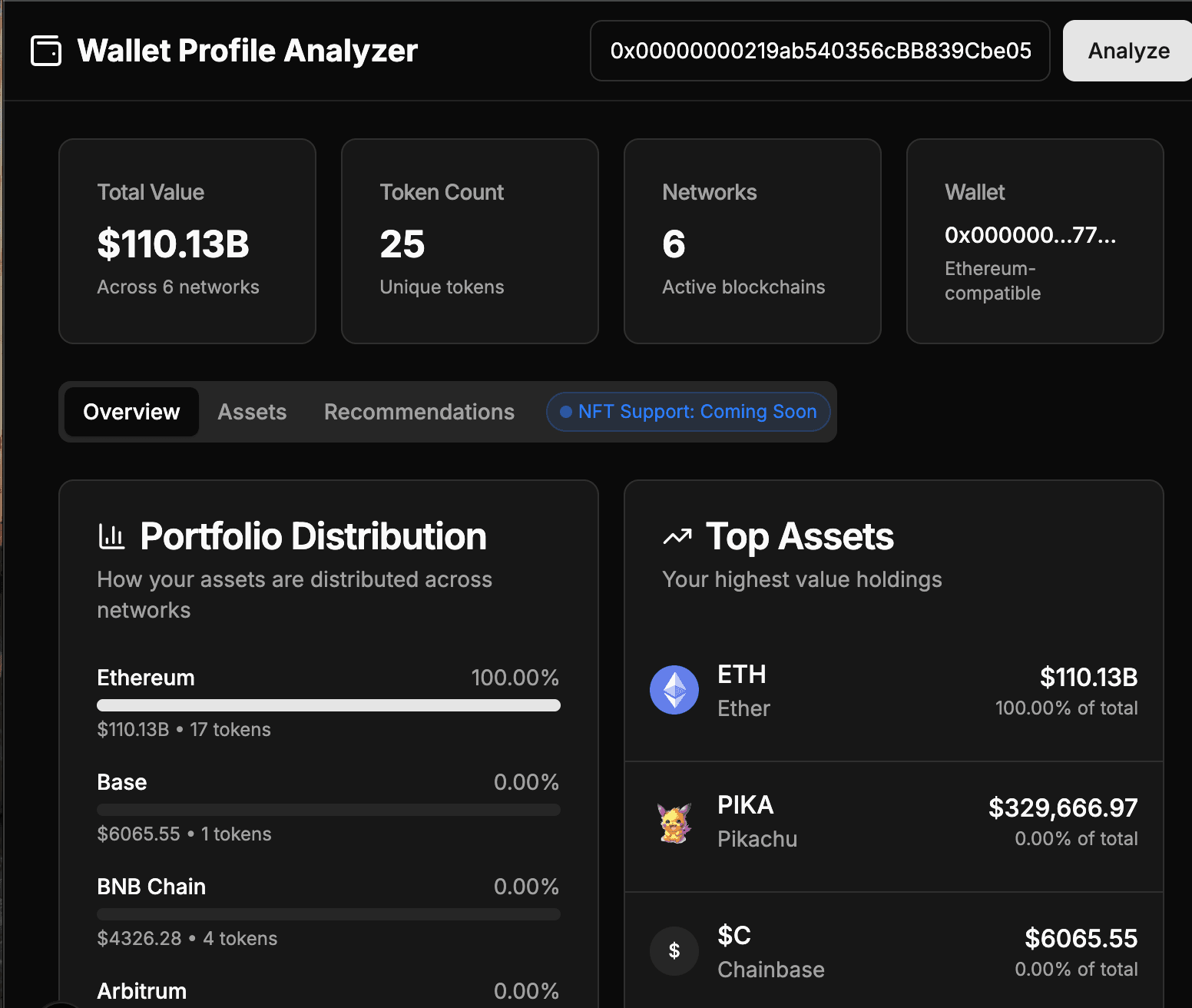Click the PIKA Pikachu token icon
Viewport: 1192px width, 1008px height.
pos(674,822)
